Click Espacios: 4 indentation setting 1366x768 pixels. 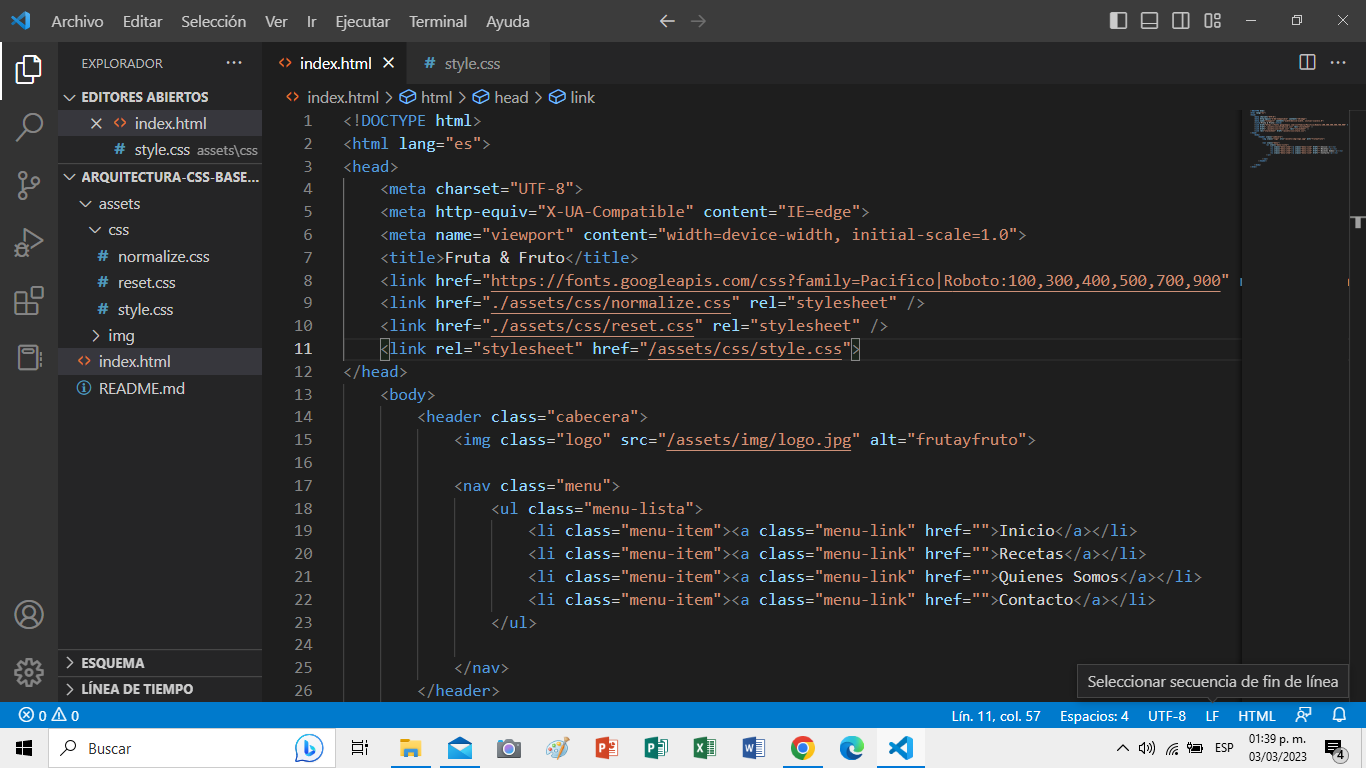coord(1094,716)
